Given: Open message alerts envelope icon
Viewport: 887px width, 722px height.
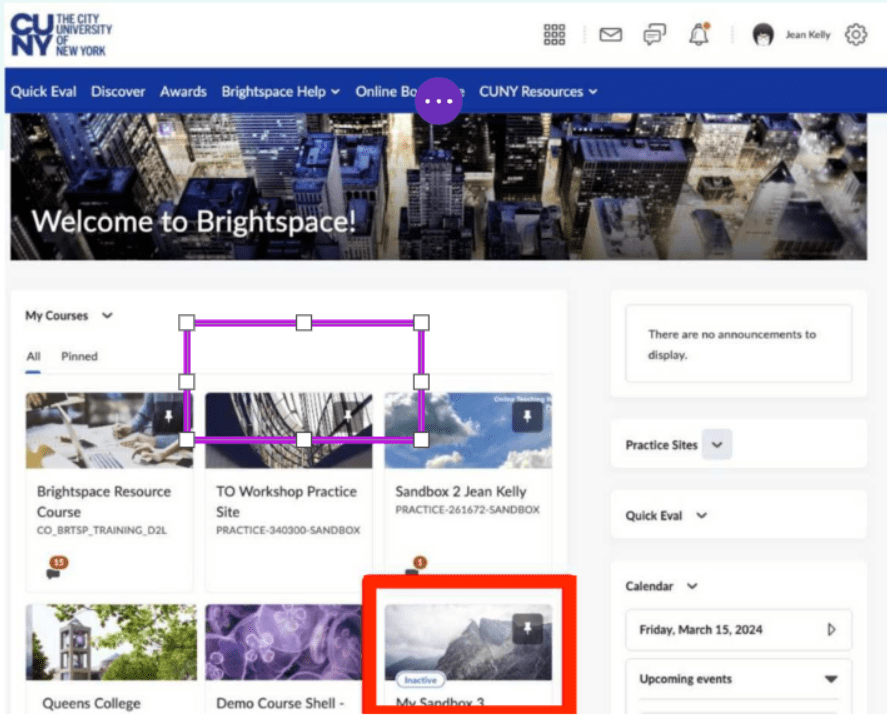Looking at the screenshot, I should 610,35.
